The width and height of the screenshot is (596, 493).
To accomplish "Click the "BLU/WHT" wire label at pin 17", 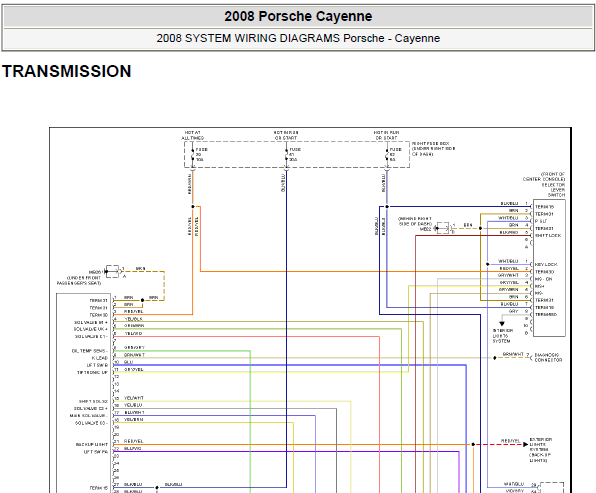I will [x=134, y=412].
